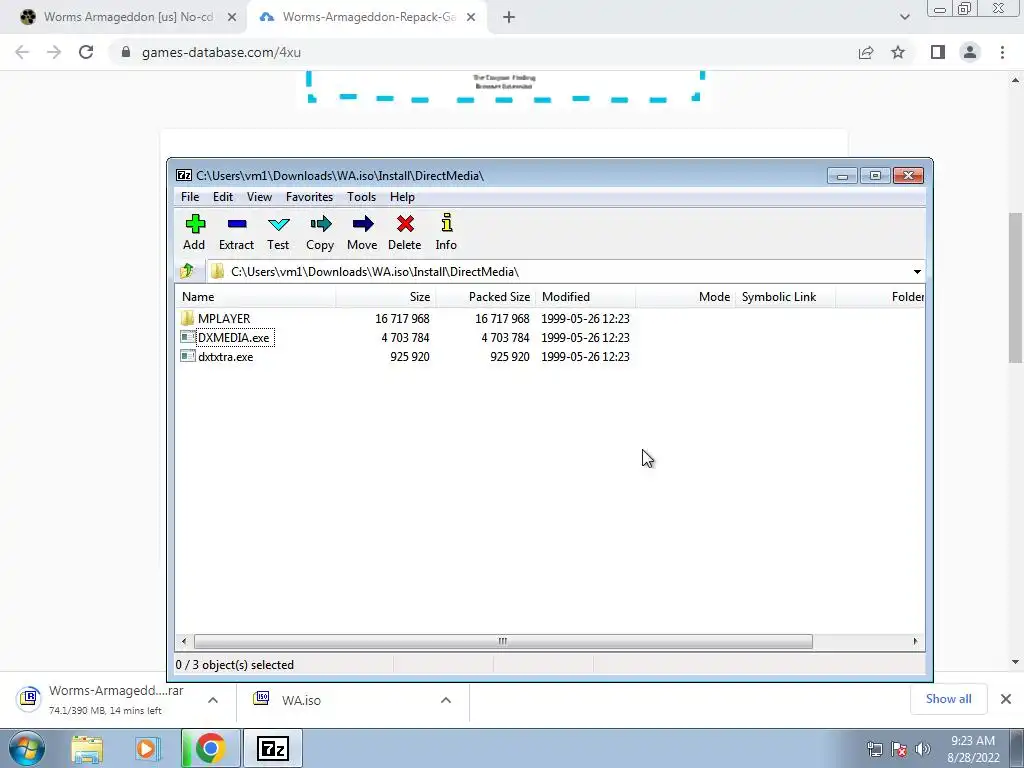This screenshot has height=768, width=1024.
Task: Click the red Delete icon
Action: pyautogui.click(x=404, y=232)
